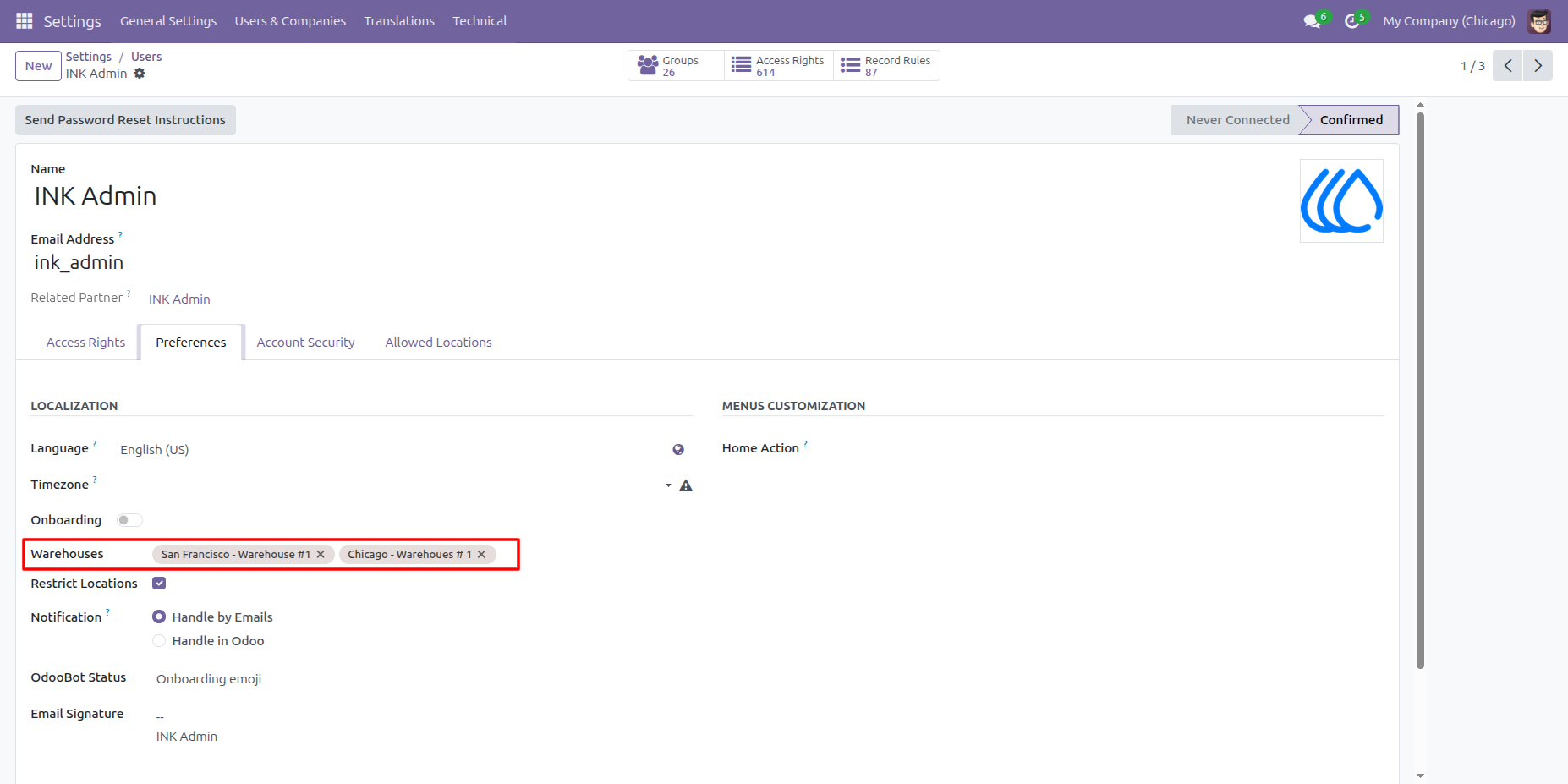Screen dimensions: 1568x784
Task: Go to next record arrow
Action: [x=1538, y=66]
